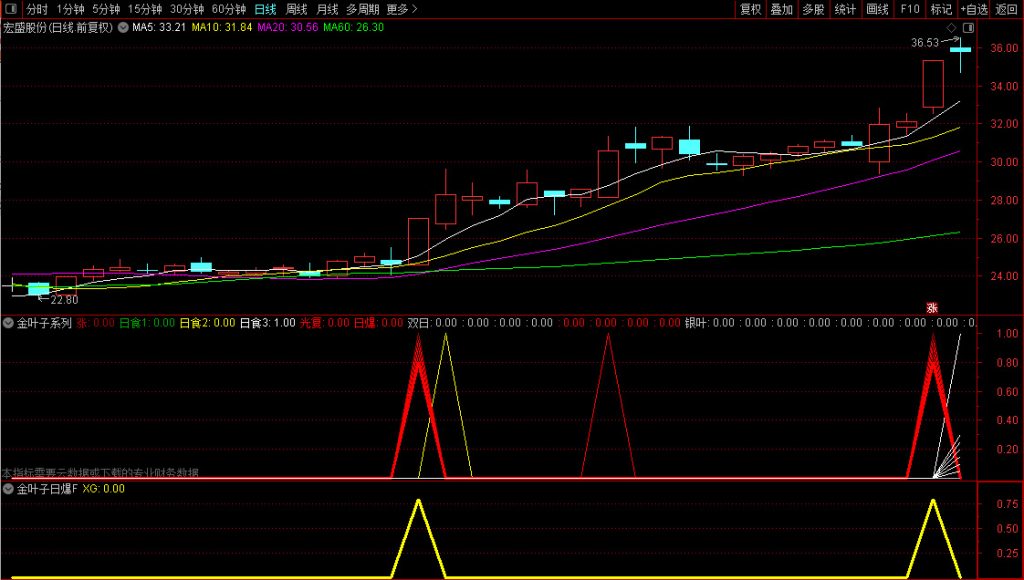Screen dimensions: 1024x580
Task: Enable 多股 multi-stock view
Action: pyautogui.click(x=813, y=9)
